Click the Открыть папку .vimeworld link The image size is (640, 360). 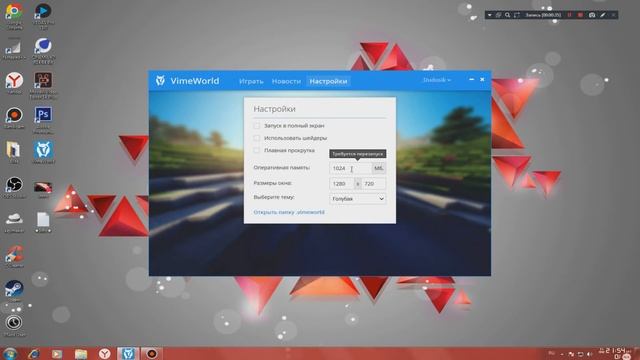[x=289, y=212]
